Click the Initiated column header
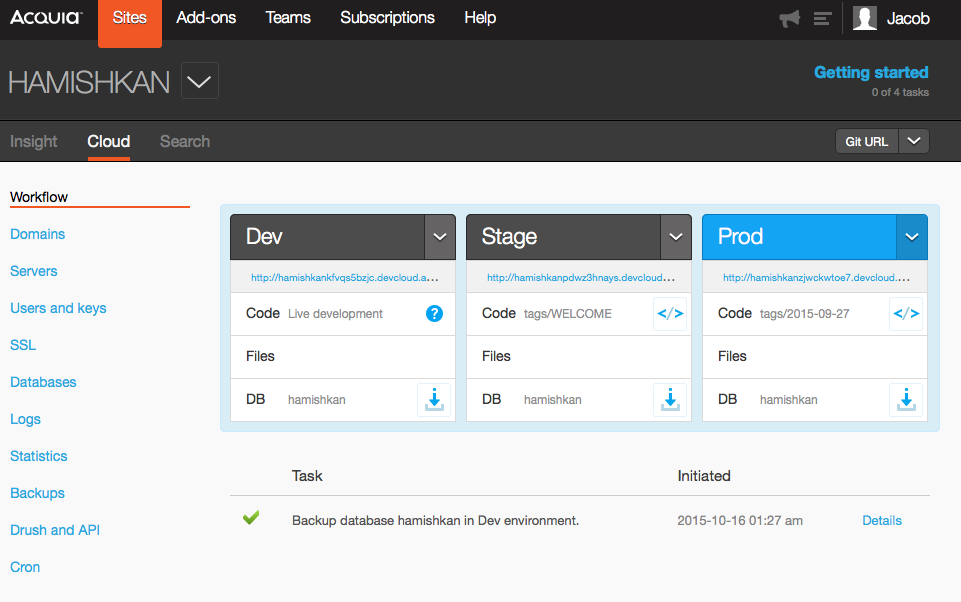The height and width of the screenshot is (602, 961). 704,476
